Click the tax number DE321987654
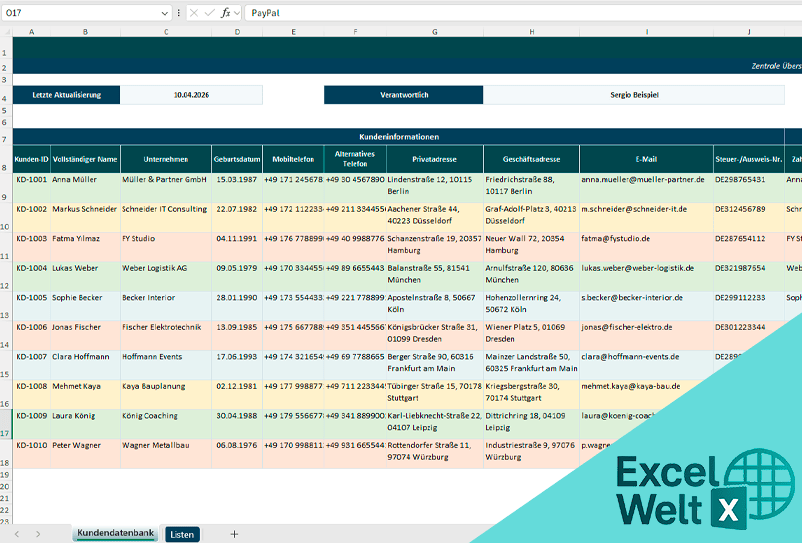 point(749,277)
